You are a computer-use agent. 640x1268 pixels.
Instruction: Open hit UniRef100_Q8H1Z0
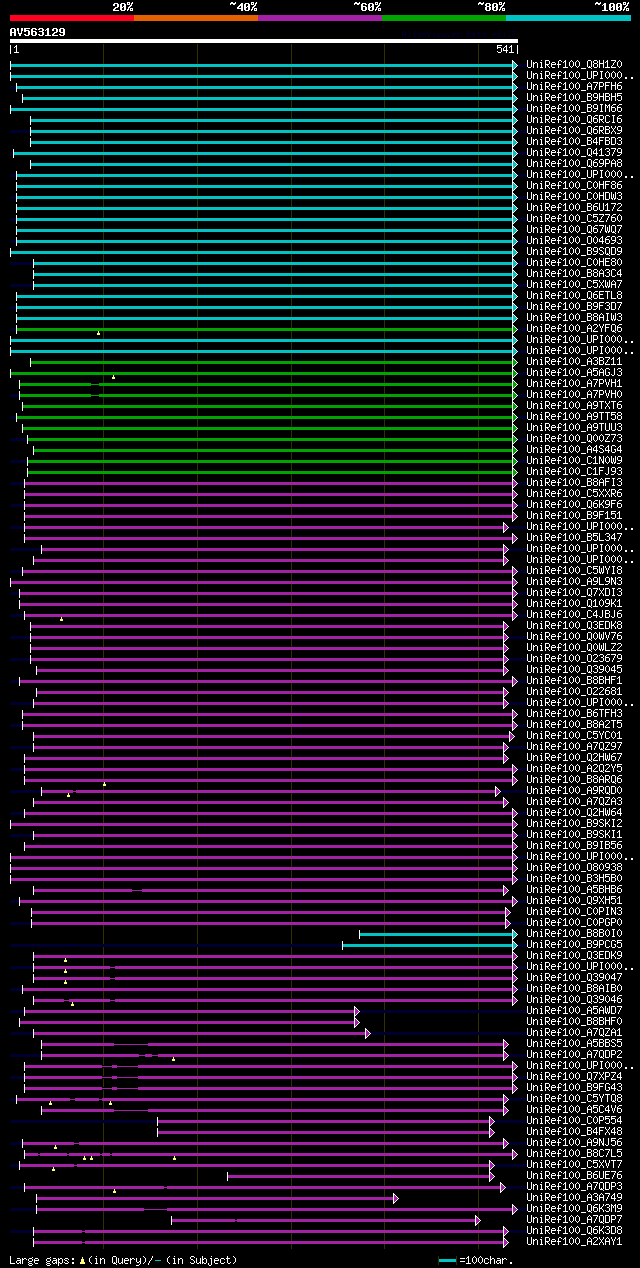click(x=574, y=65)
